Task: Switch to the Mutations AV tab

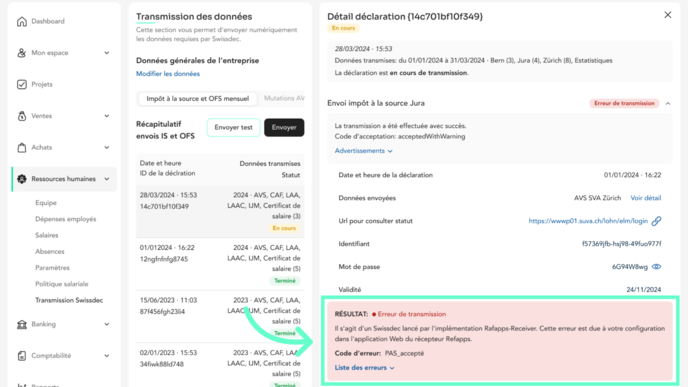Action: point(284,98)
